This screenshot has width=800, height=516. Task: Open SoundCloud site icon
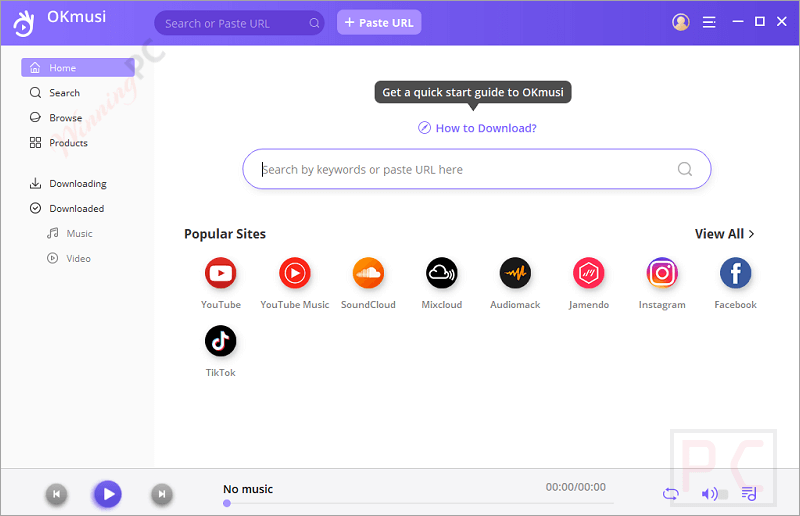(x=368, y=273)
